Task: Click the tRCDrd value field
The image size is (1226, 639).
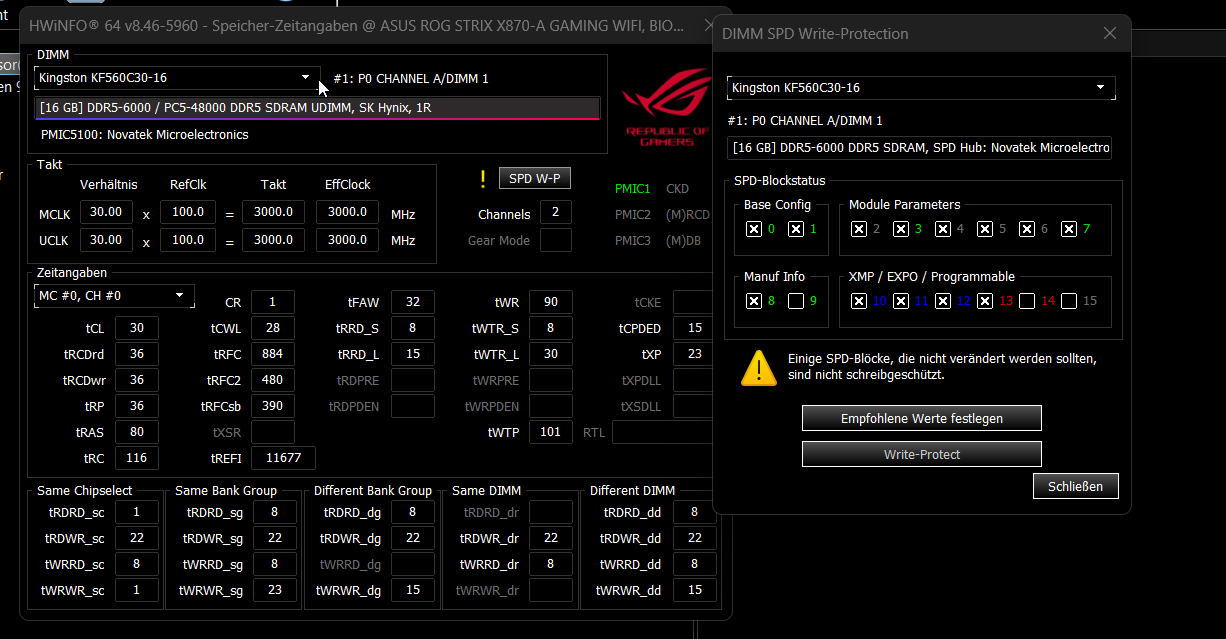Action: click(137, 354)
